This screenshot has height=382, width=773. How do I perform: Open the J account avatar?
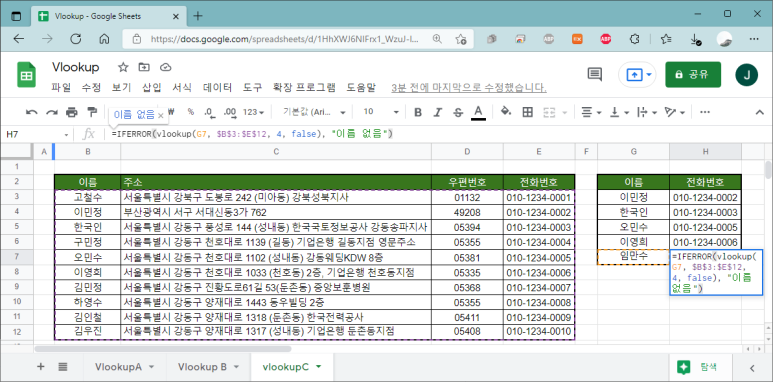[x=746, y=75]
